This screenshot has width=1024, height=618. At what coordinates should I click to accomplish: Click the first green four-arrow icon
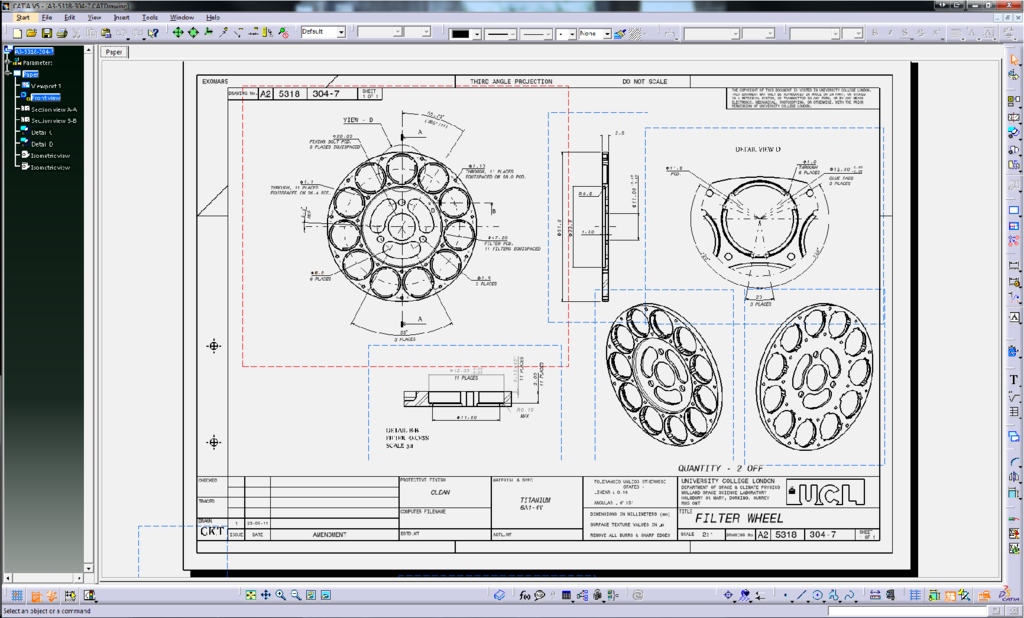coord(178,32)
